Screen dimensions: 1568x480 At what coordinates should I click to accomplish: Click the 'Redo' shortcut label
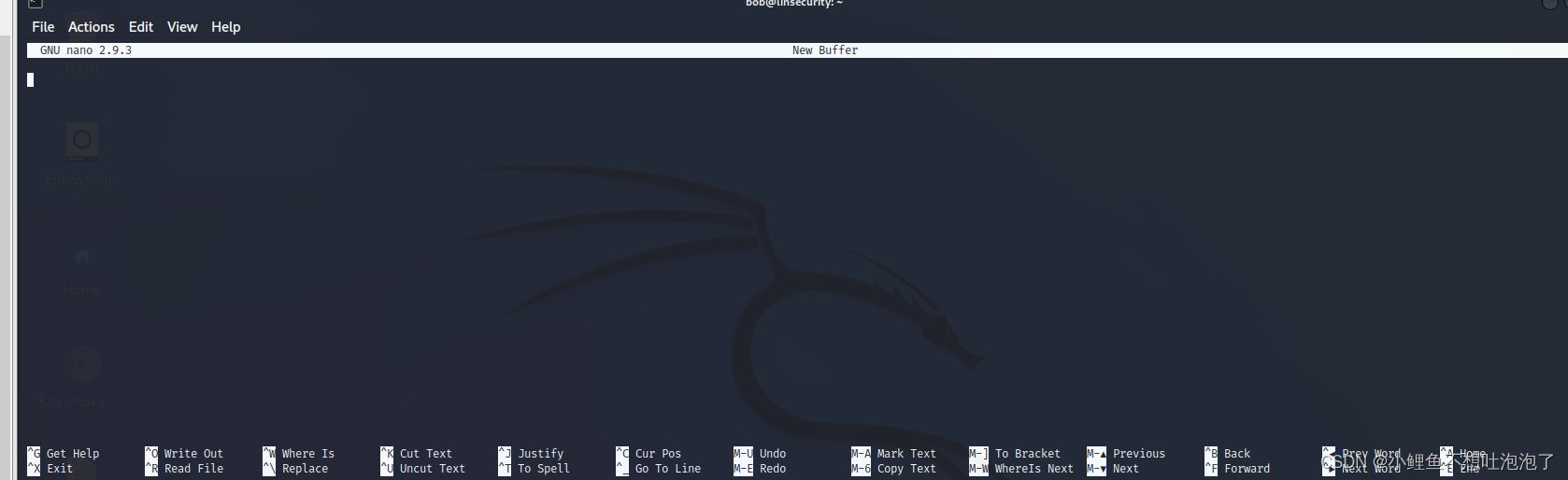(x=773, y=469)
